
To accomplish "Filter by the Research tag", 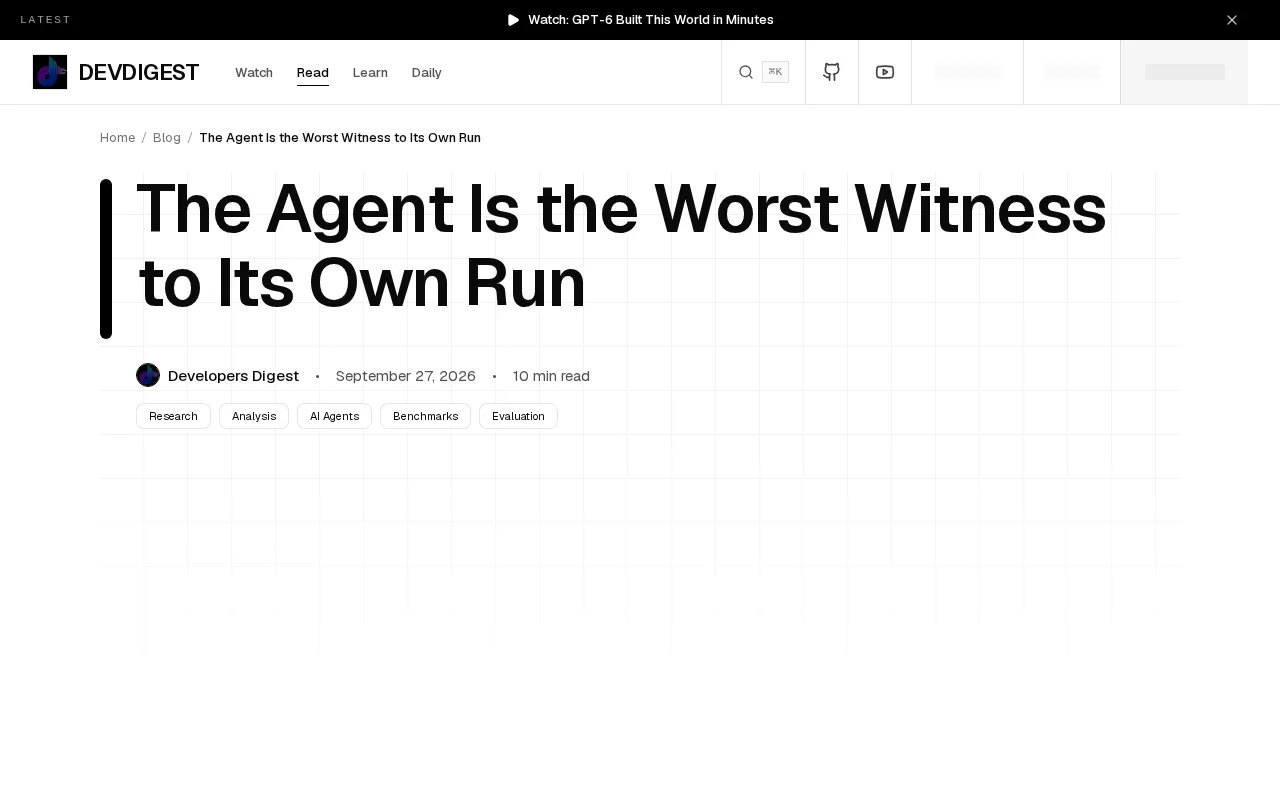I will (x=173, y=416).
